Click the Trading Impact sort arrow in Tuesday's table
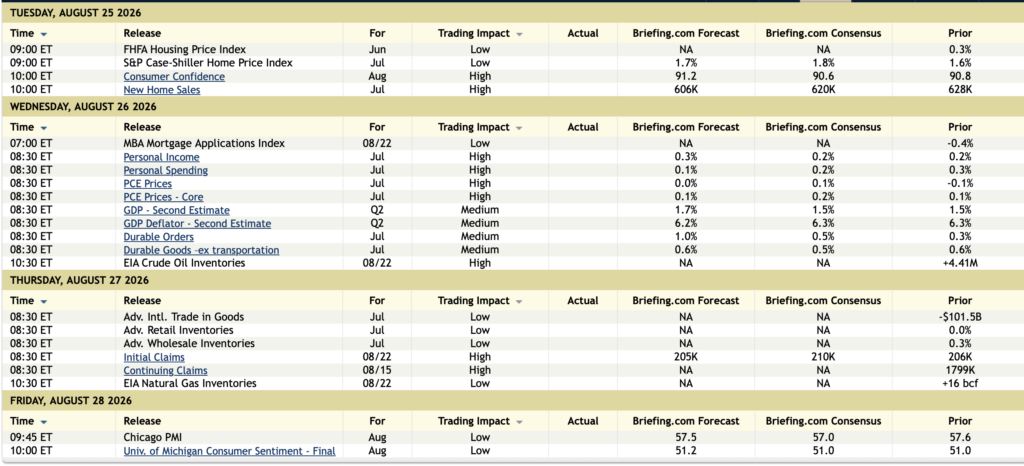This screenshot has width=1024, height=466. (x=519, y=34)
